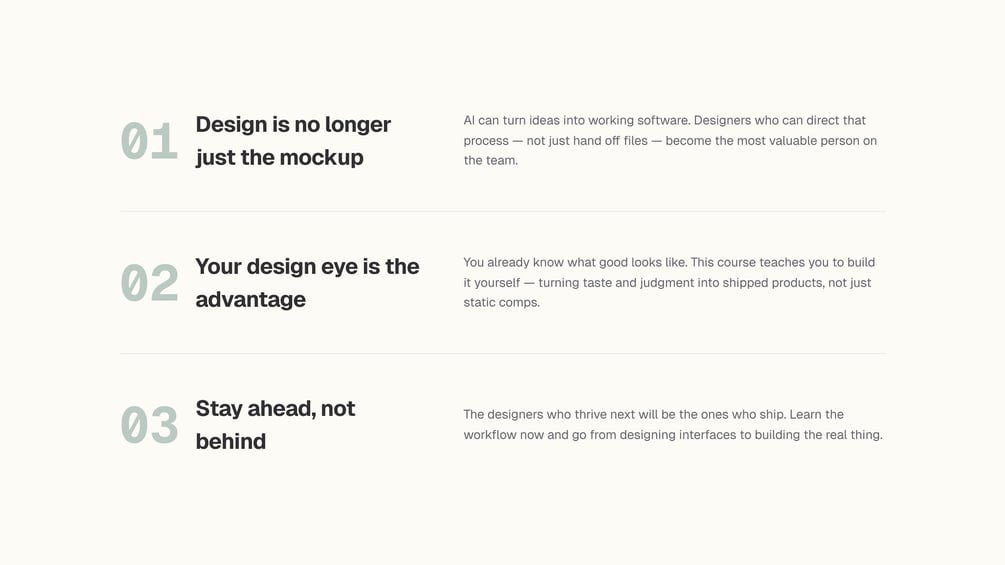Click text 'process — not just hand off files'
Viewport: 1005px width, 565px height.
(556, 141)
